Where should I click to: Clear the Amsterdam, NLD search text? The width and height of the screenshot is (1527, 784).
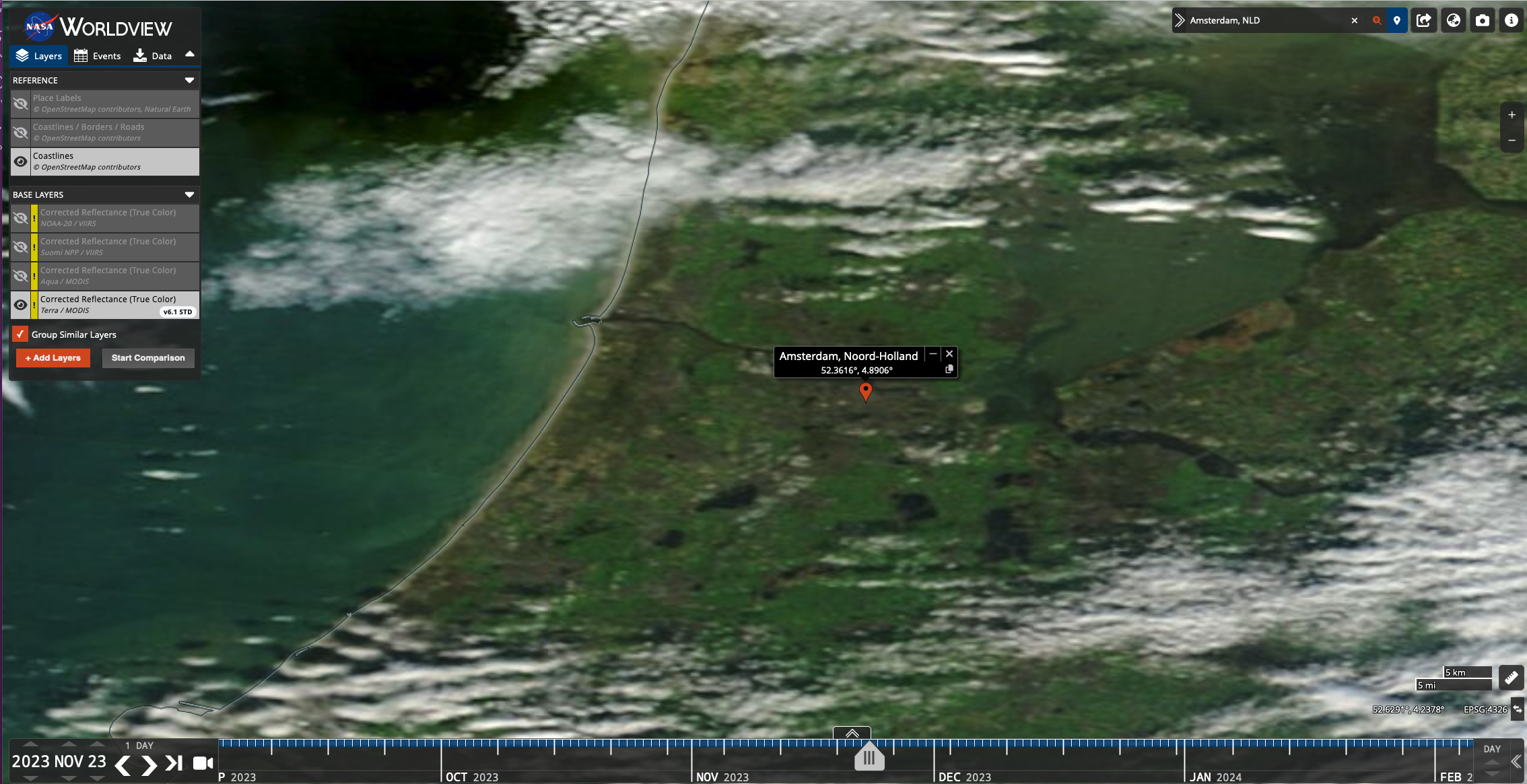(x=1355, y=20)
